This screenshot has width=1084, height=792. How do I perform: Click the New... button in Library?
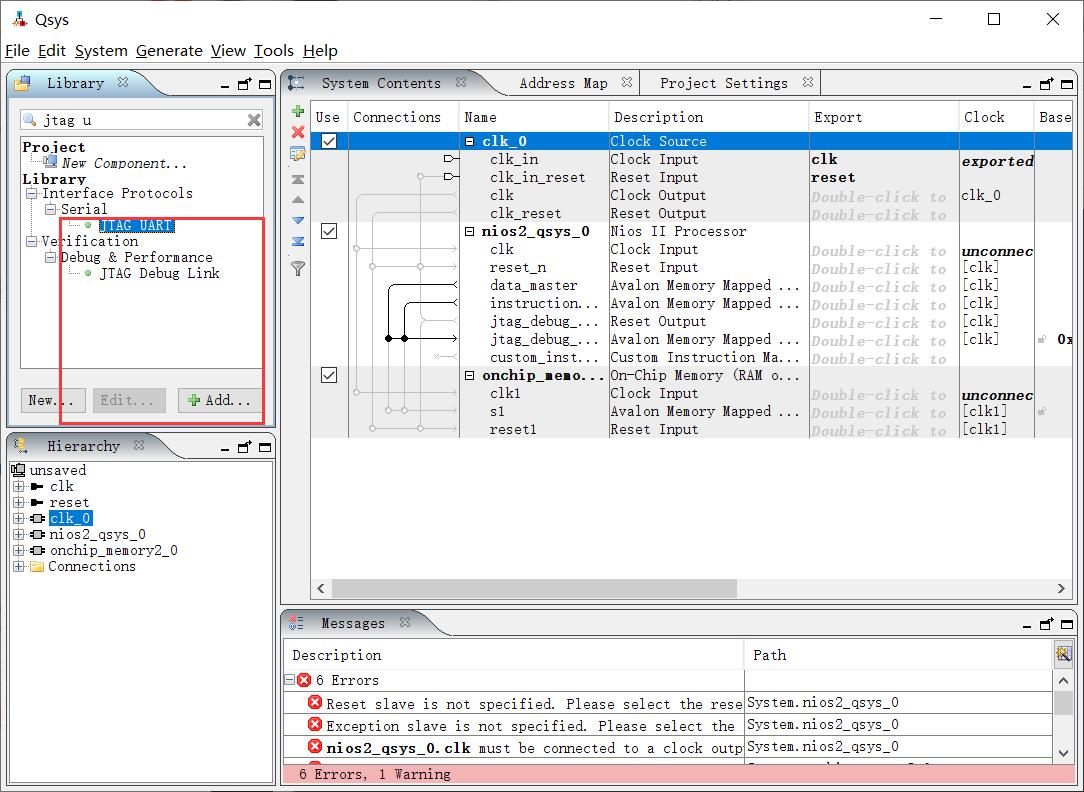point(53,399)
